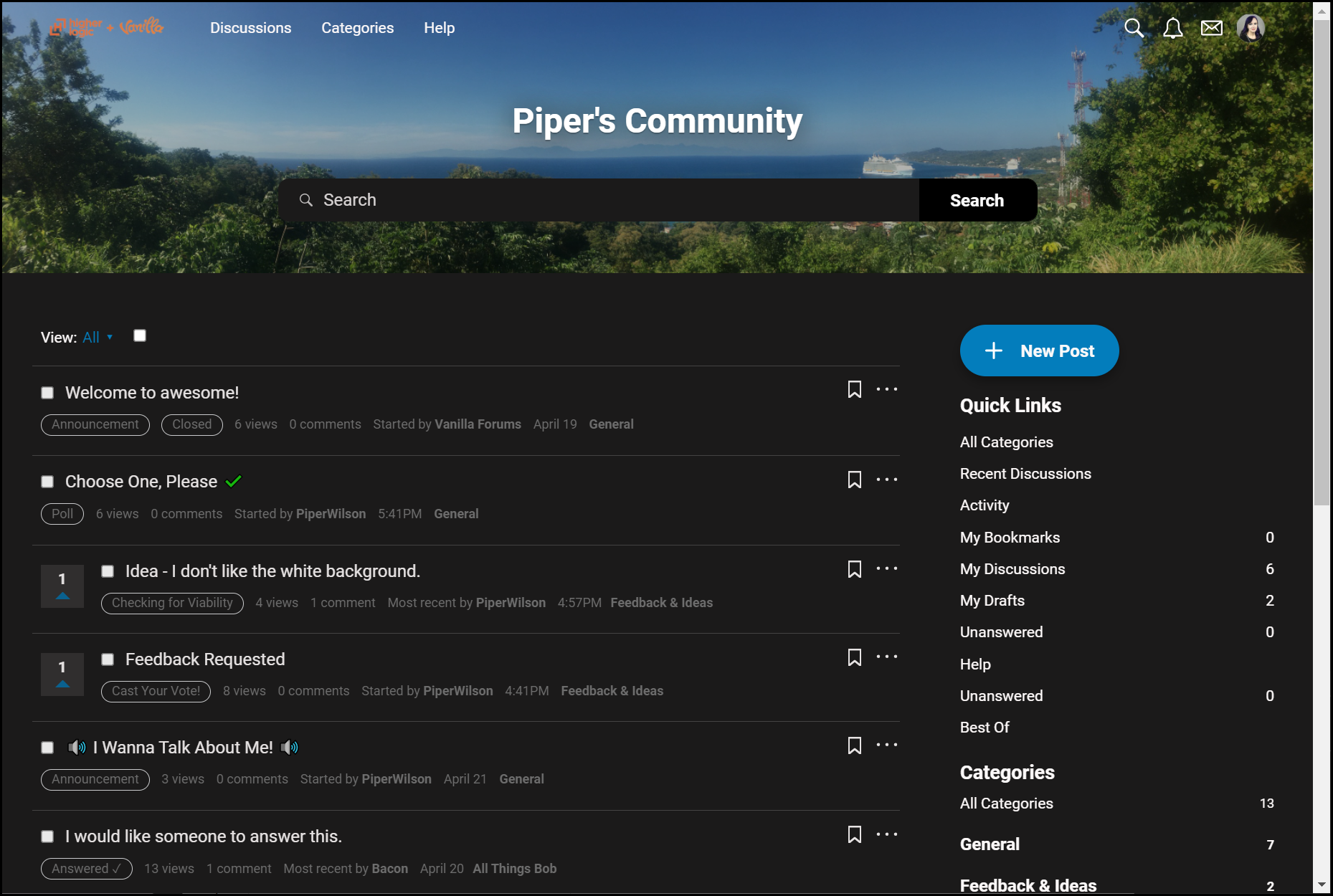Bookmark the white background idea post
1333x896 pixels.
(x=854, y=569)
